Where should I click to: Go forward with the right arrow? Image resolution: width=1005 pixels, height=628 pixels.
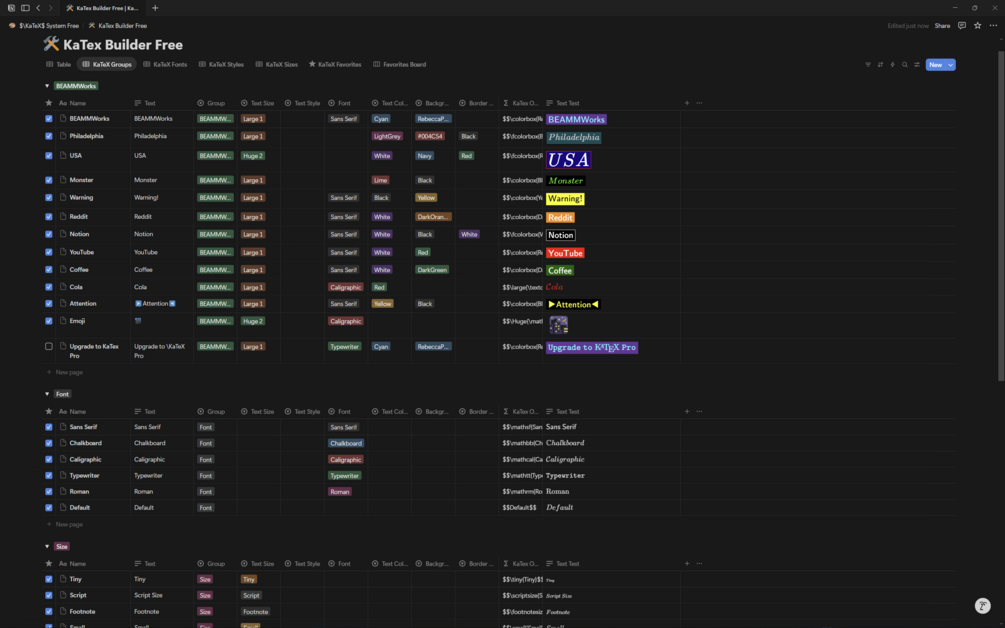pyautogui.click(x=50, y=8)
